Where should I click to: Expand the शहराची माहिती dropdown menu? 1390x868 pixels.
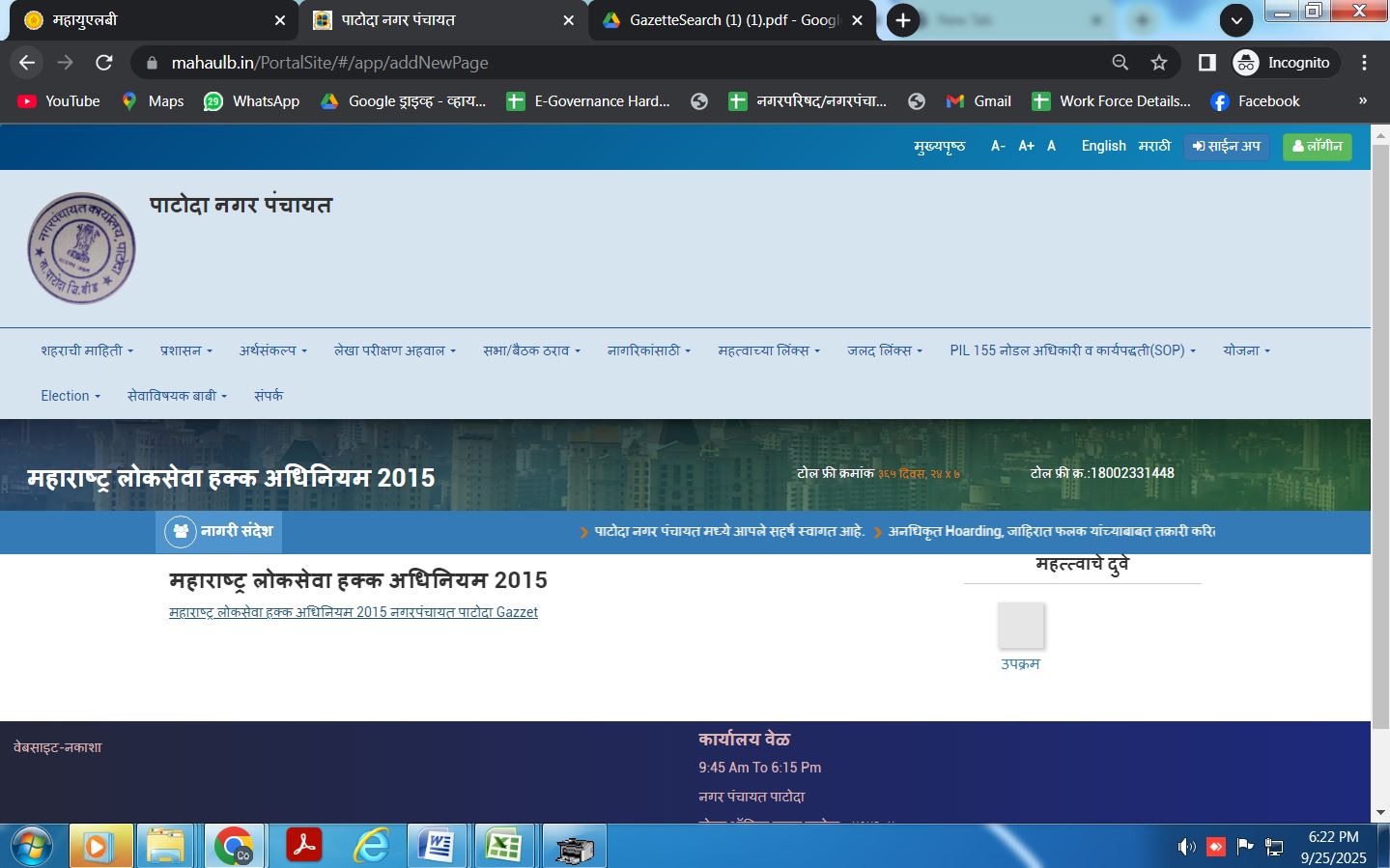(x=87, y=350)
